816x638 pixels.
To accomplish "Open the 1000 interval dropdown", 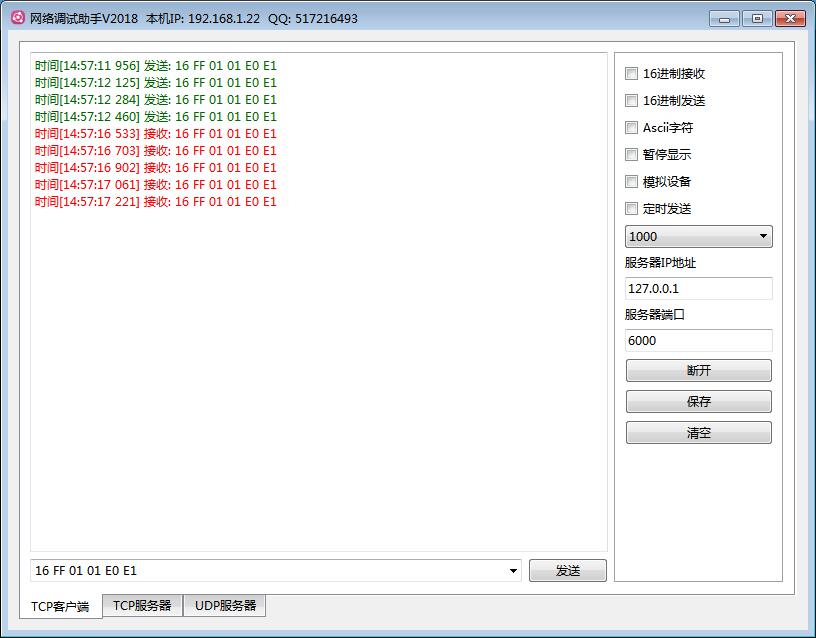I will point(698,237).
